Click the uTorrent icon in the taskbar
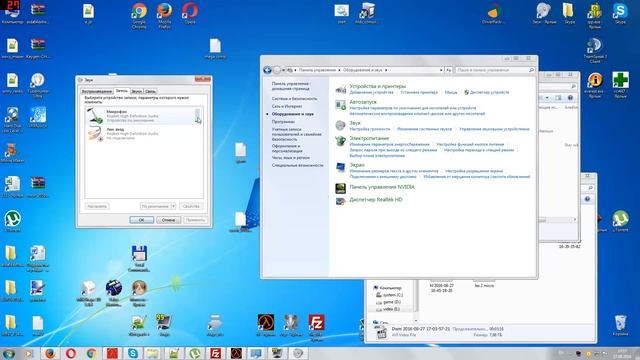This screenshot has width=640, height=360. point(195,353)
